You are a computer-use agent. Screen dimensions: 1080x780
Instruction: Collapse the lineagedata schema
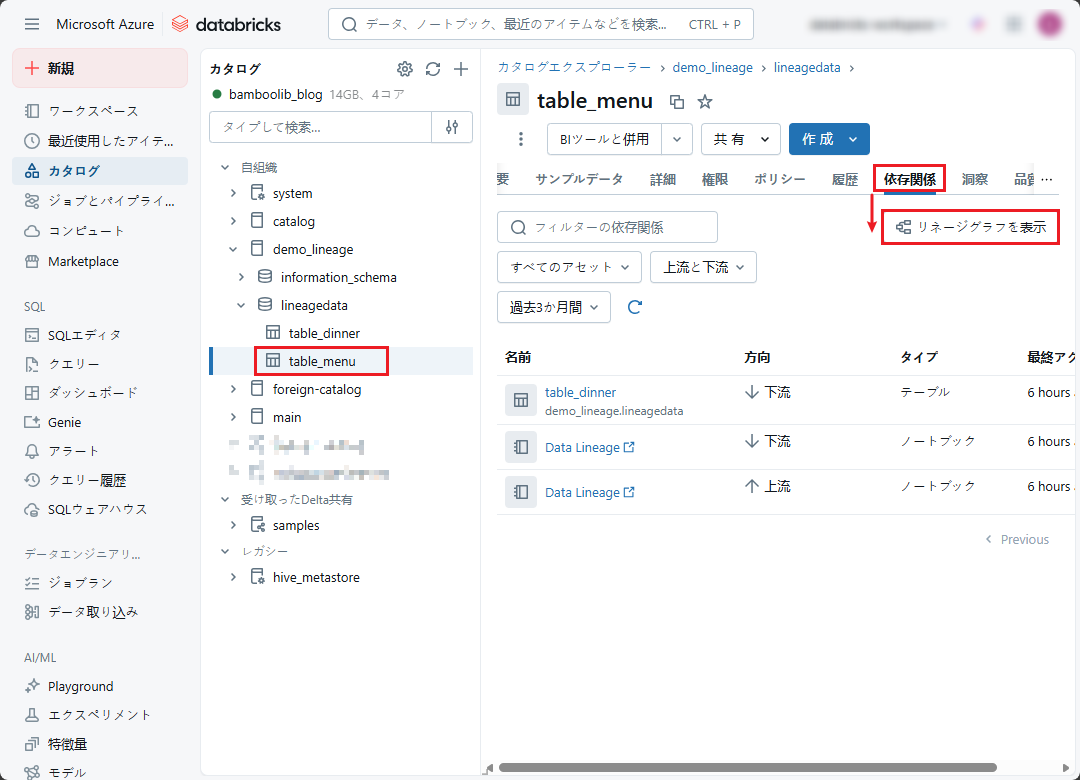tap(241, 305)
